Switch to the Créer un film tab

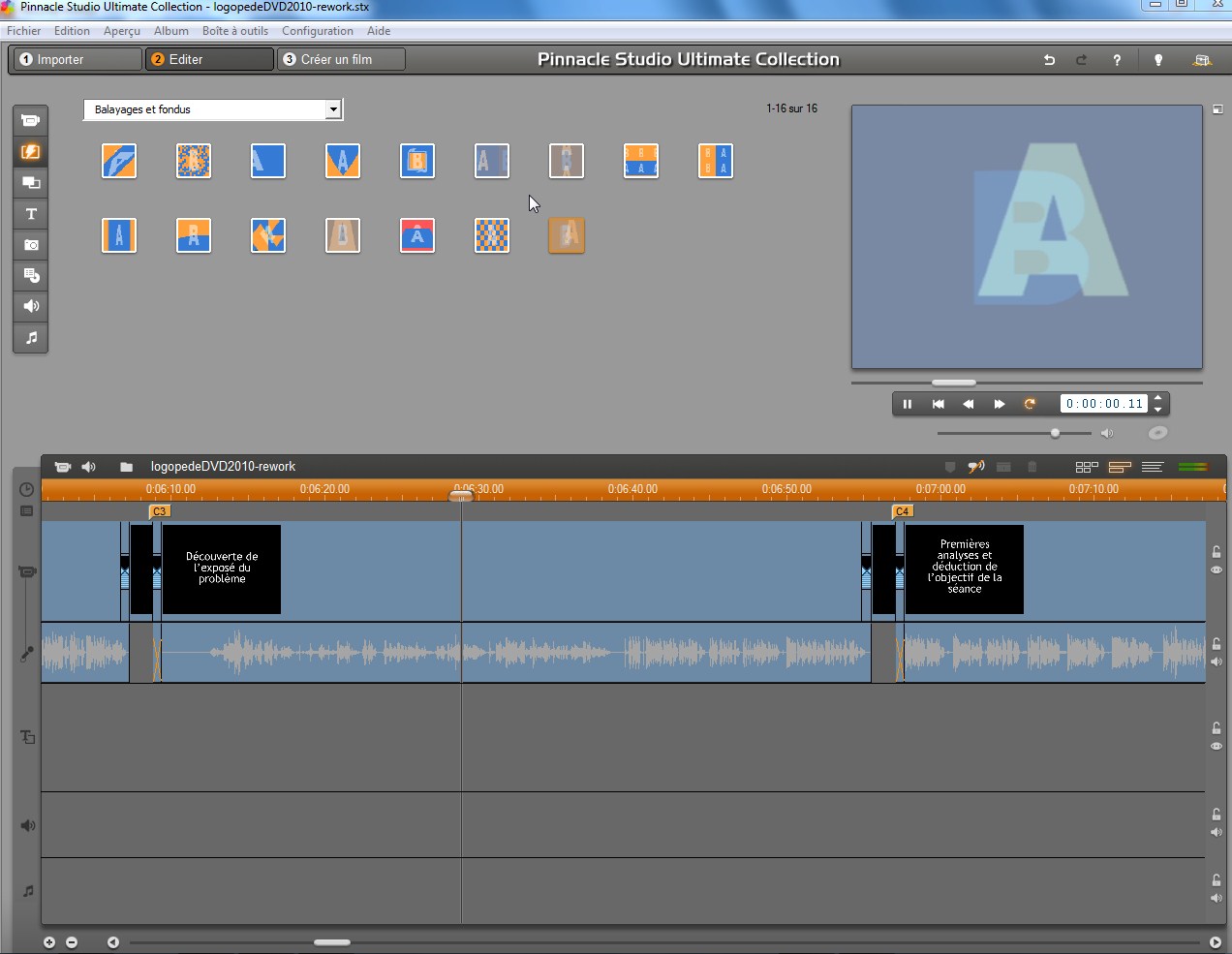pos(340,59)
